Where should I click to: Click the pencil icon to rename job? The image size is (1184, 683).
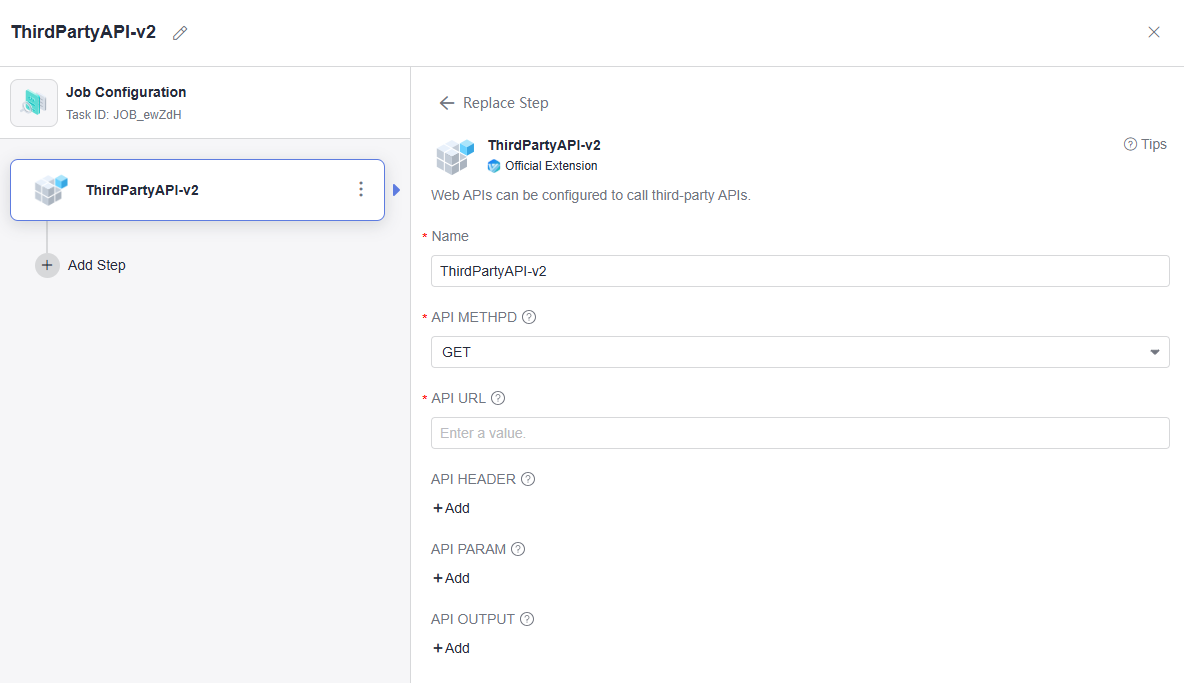click(180, 33)
